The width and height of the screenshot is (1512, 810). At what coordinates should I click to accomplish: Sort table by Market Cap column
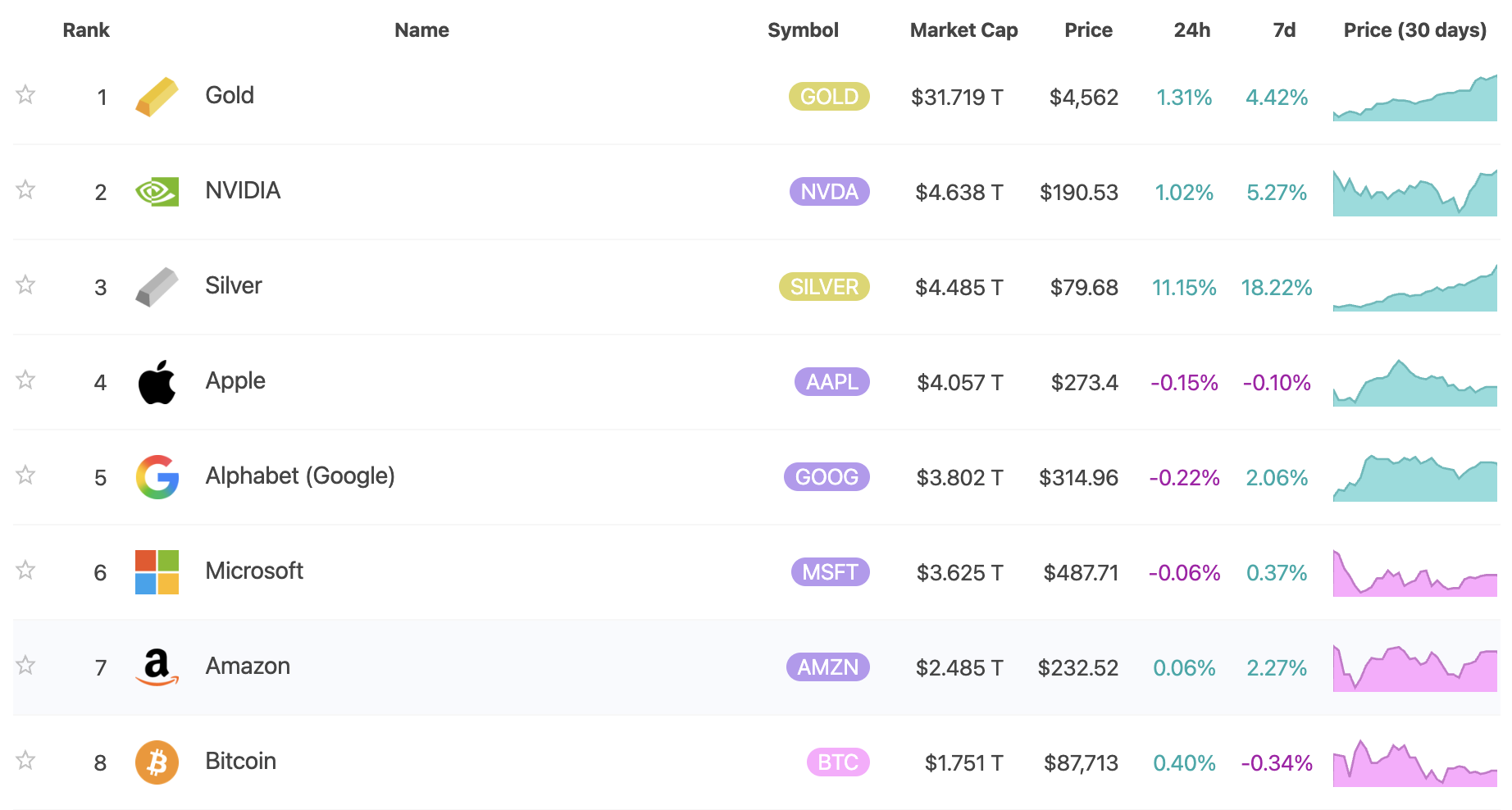pos(963,30)
